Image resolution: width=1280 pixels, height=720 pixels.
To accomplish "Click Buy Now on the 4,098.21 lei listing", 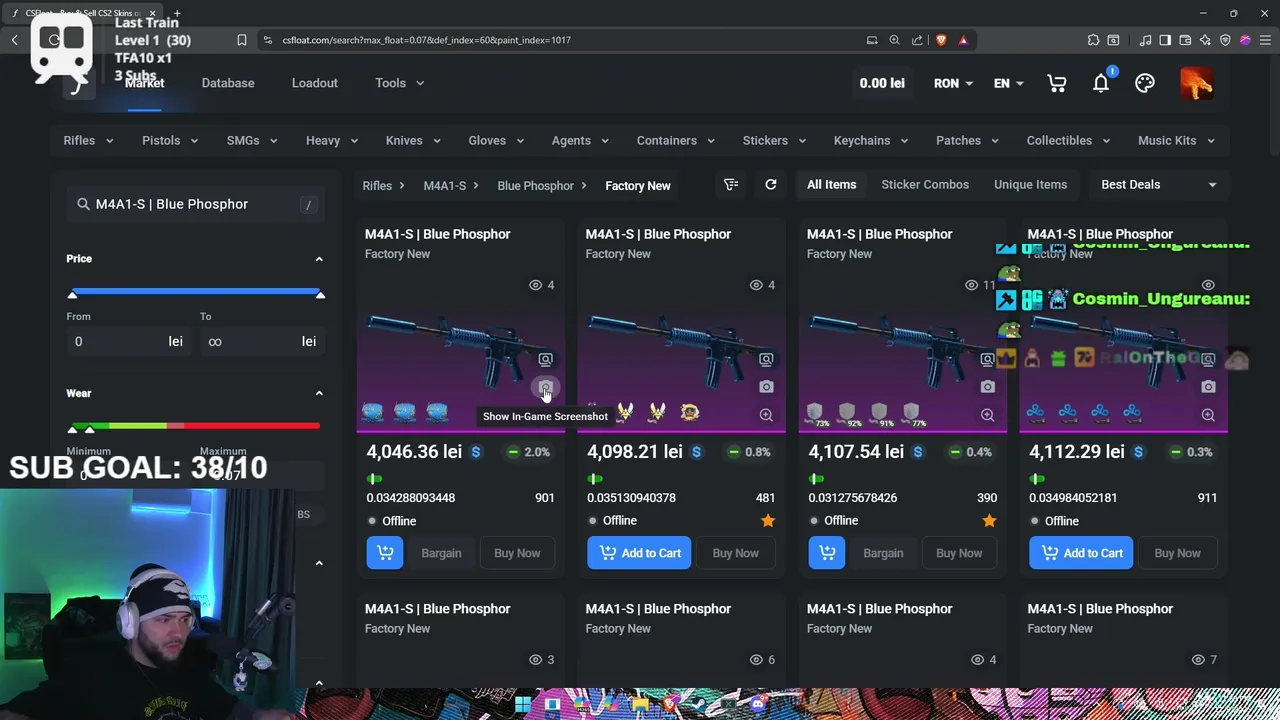I will click(x=735, y=553).
